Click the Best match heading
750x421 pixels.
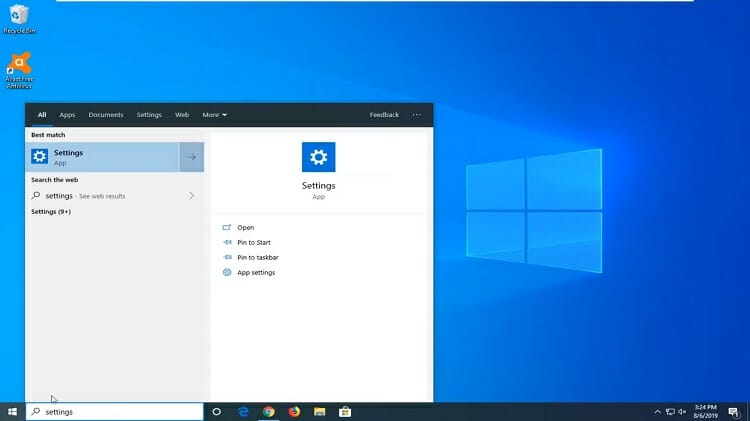tap(48, 135)
